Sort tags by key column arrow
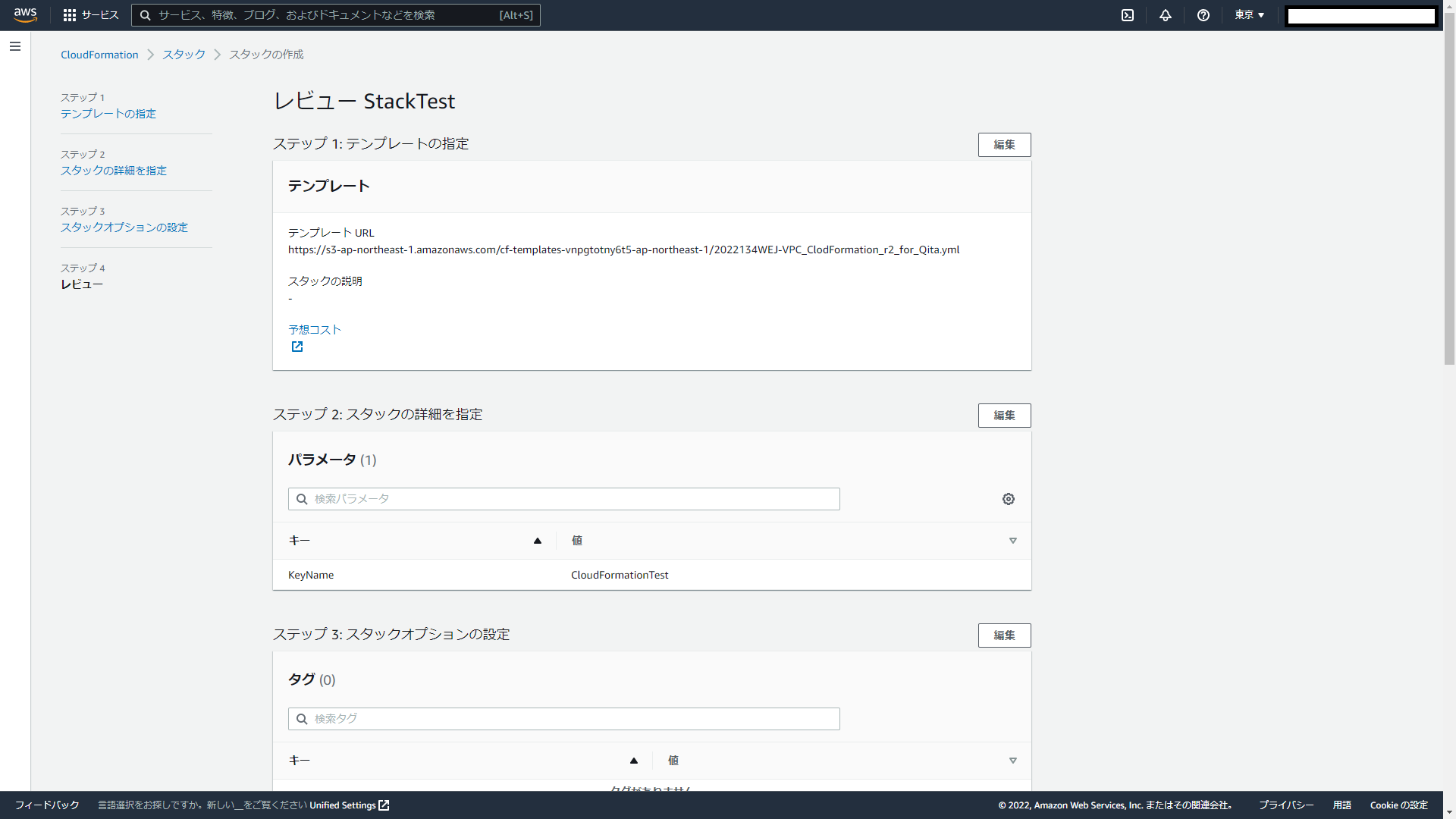1456x819 pixels. [x=634, y=761]
